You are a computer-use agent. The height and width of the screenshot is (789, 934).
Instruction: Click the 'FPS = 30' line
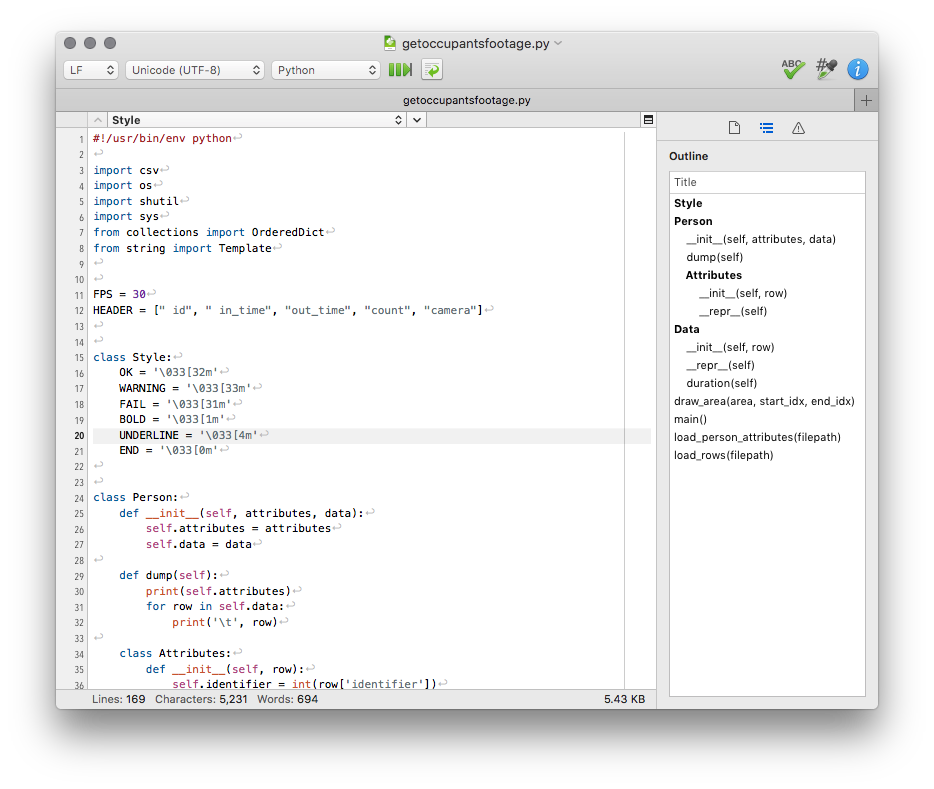119,294
